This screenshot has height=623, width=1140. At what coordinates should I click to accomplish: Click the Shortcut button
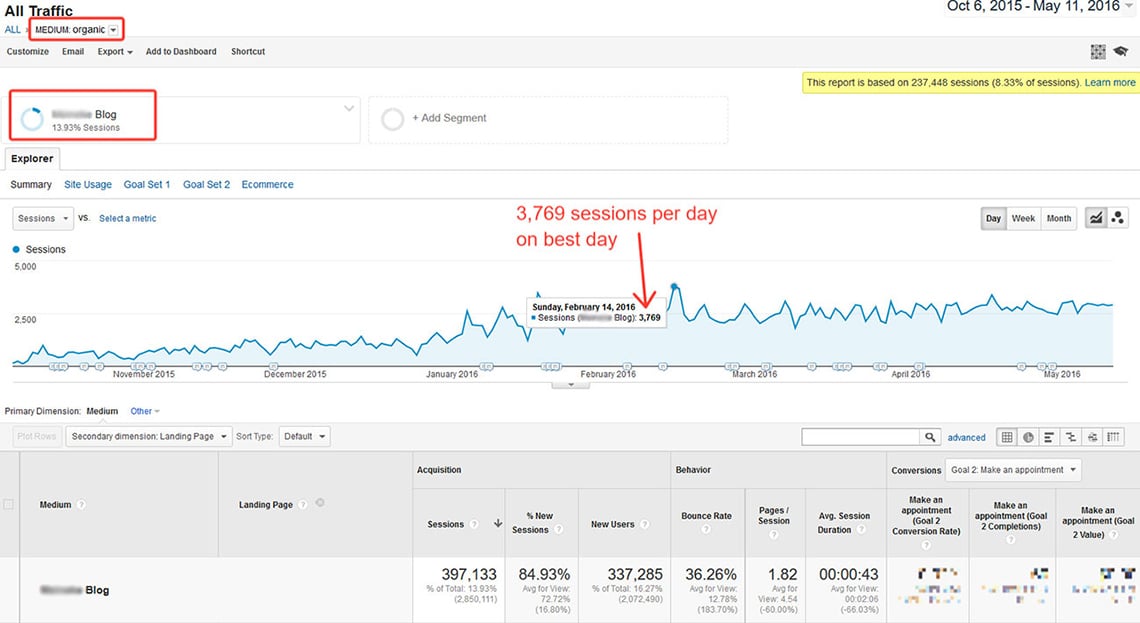(248, 52)
